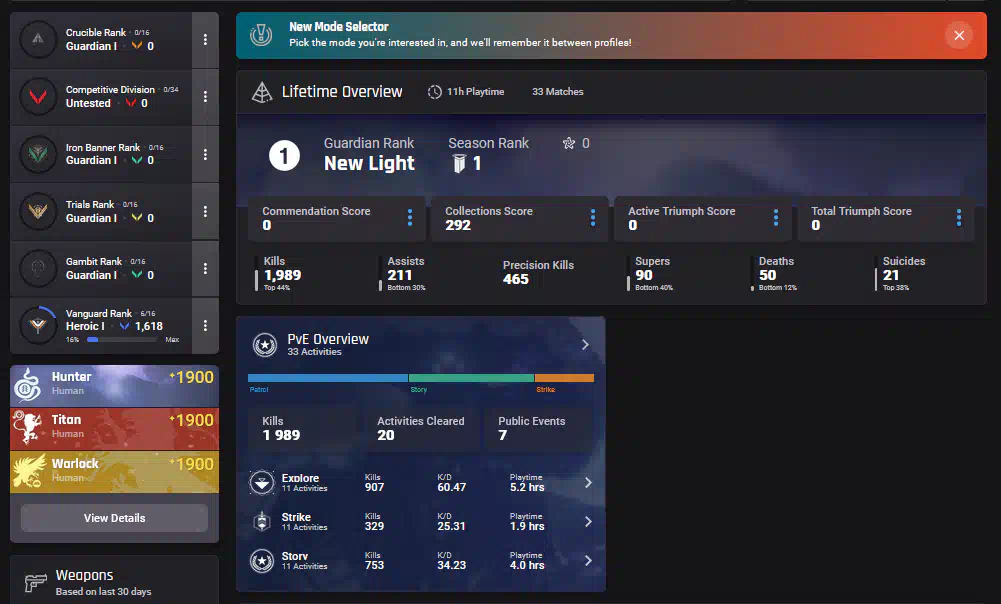
Task: Click the Hunter class emblem icon
Action: point(27,385)
